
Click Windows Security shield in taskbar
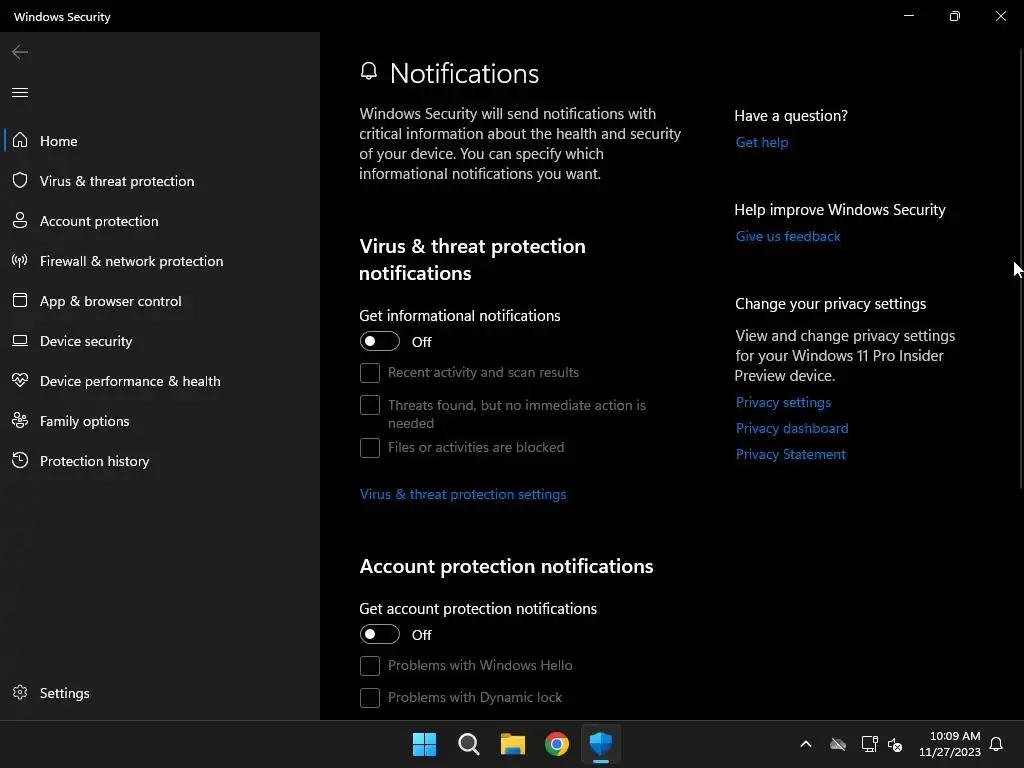tap(601, 744)
